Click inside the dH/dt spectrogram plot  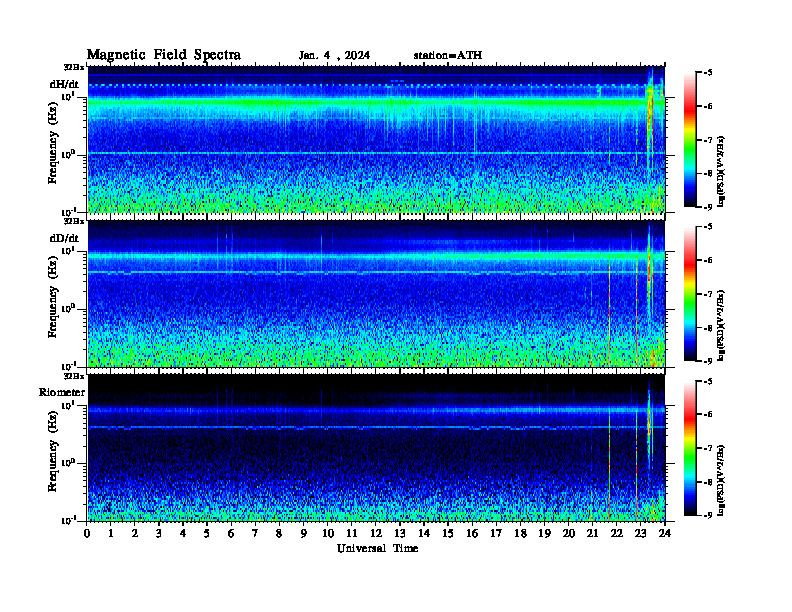(376, 140)
